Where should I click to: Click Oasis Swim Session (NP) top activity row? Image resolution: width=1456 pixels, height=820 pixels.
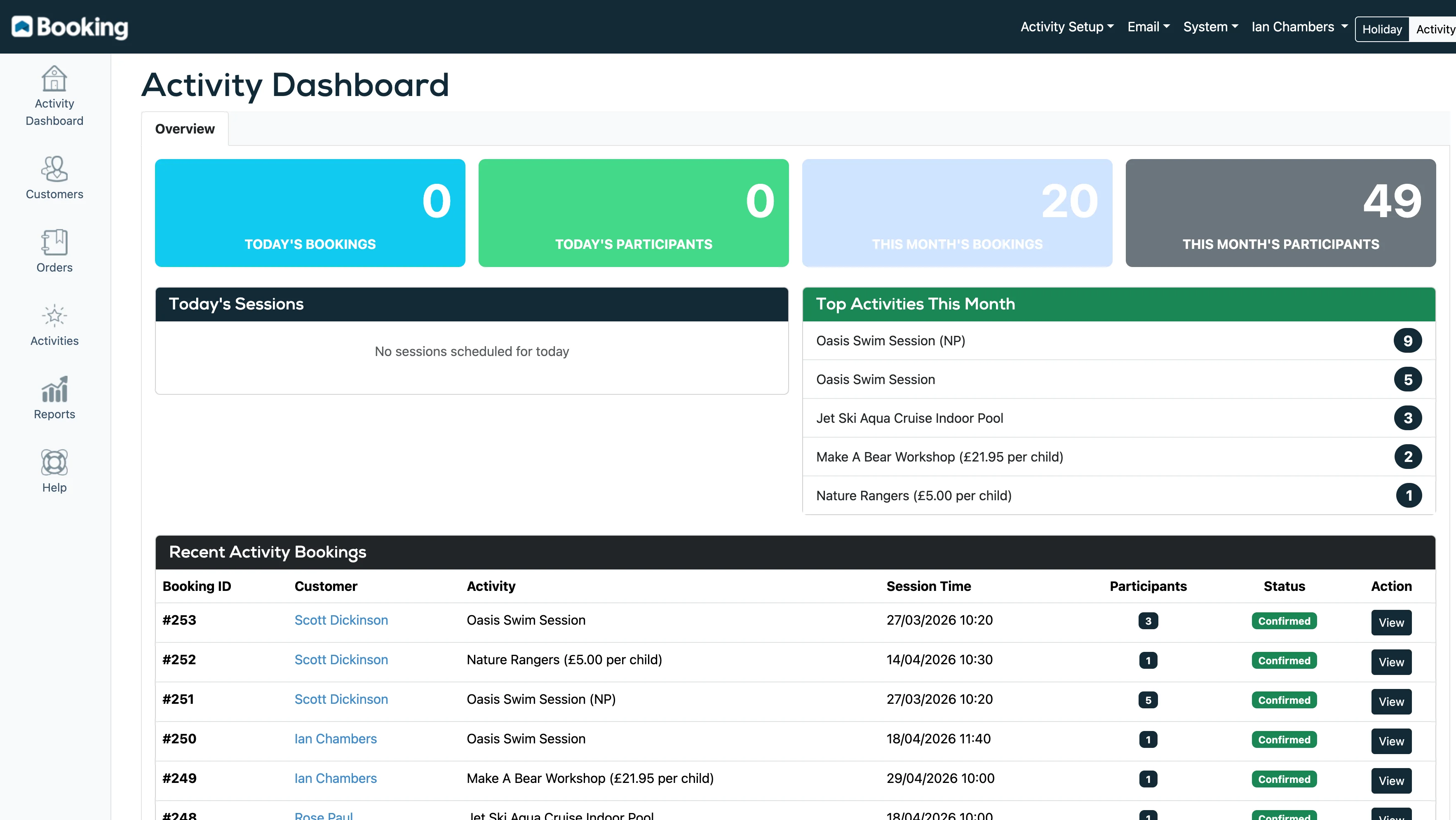[x=1118, y=341]
